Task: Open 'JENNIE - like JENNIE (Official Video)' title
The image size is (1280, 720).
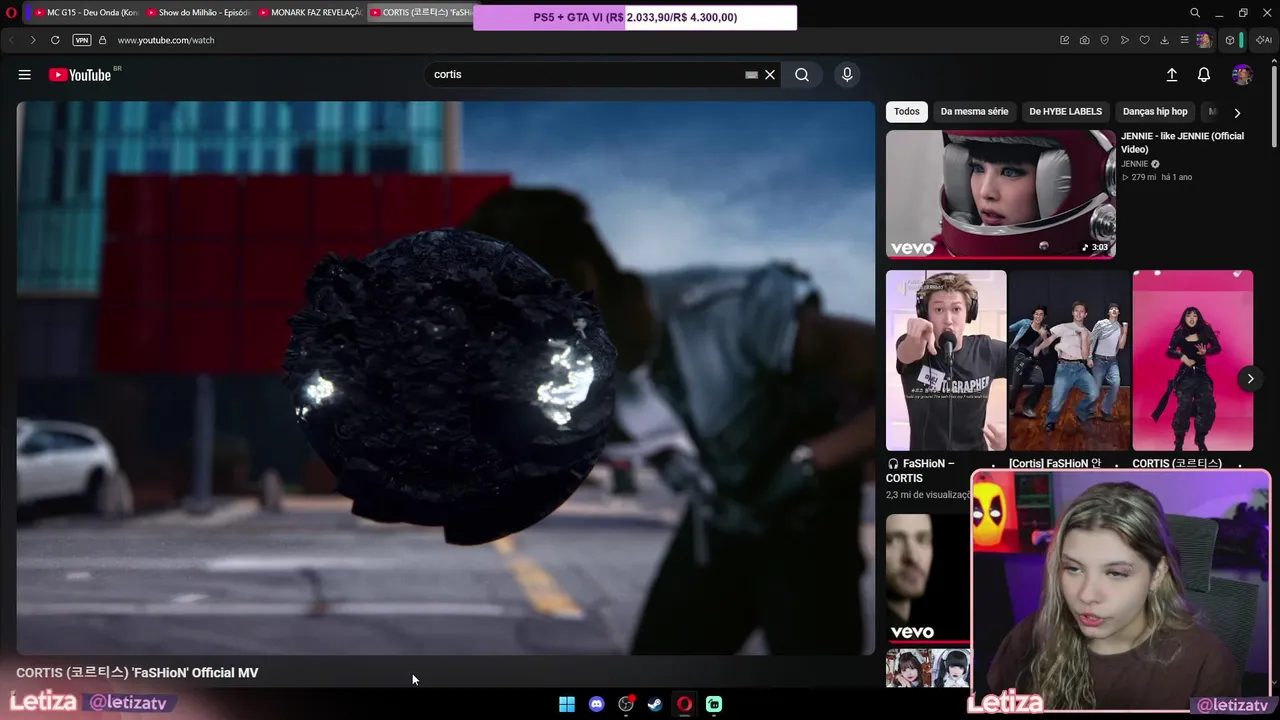Action: 1182,143
